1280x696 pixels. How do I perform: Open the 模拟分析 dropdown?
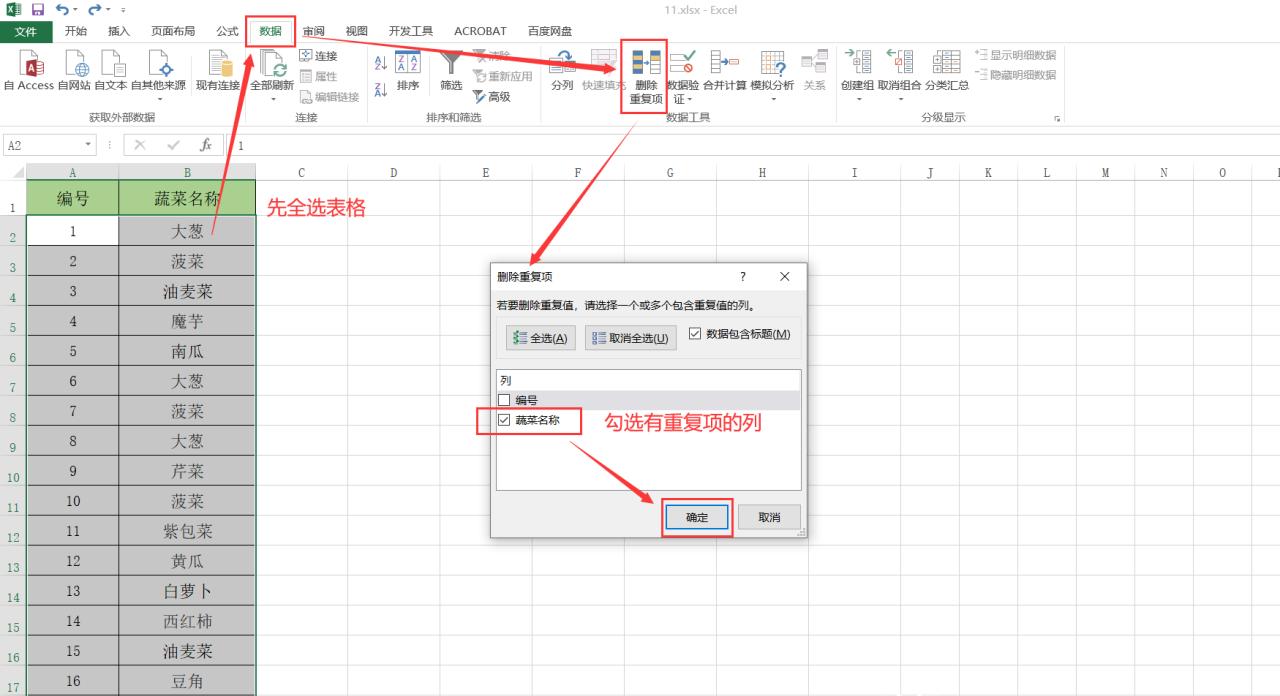click(772, 99)
